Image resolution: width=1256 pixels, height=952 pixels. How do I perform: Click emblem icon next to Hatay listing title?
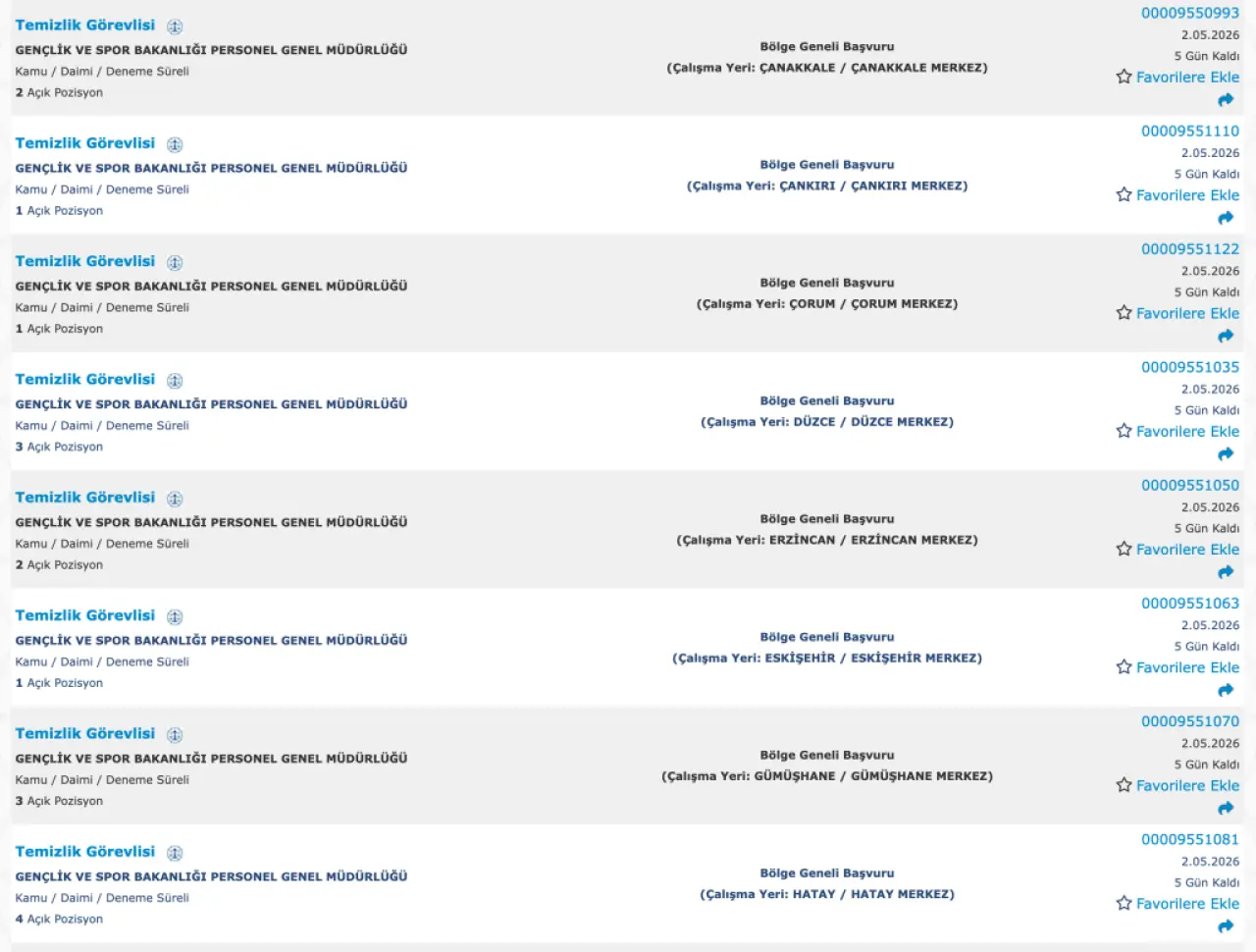[x=175, y=853]
